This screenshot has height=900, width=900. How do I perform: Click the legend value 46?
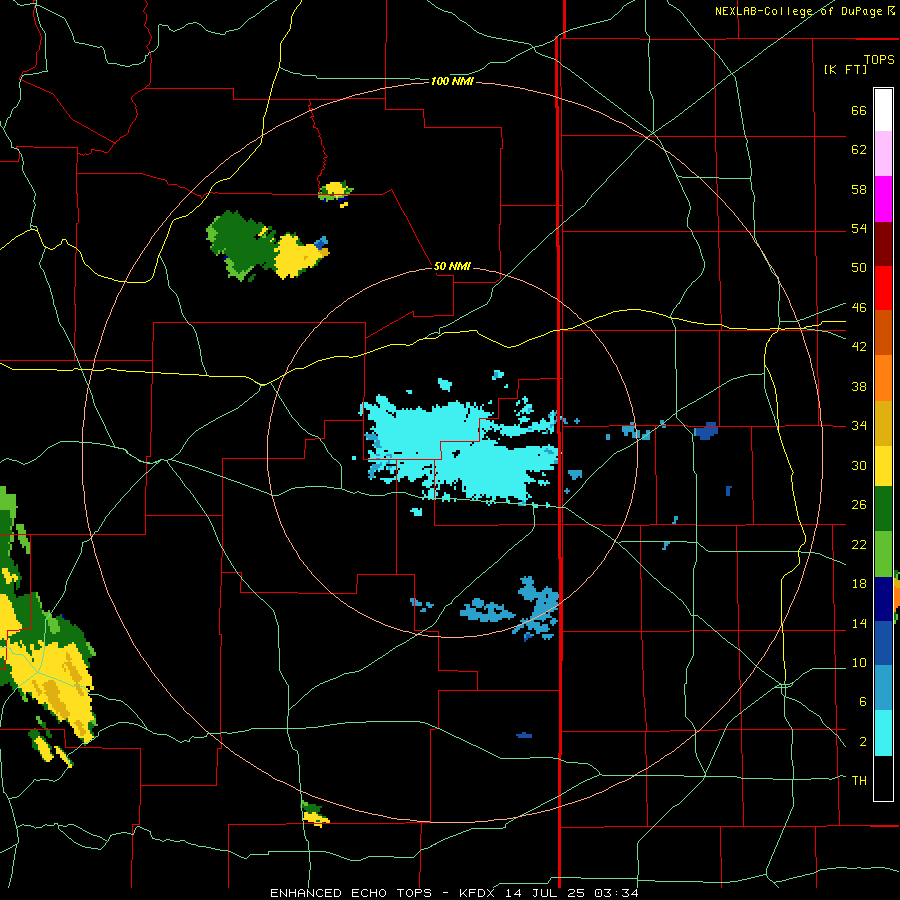click(859, 307)
